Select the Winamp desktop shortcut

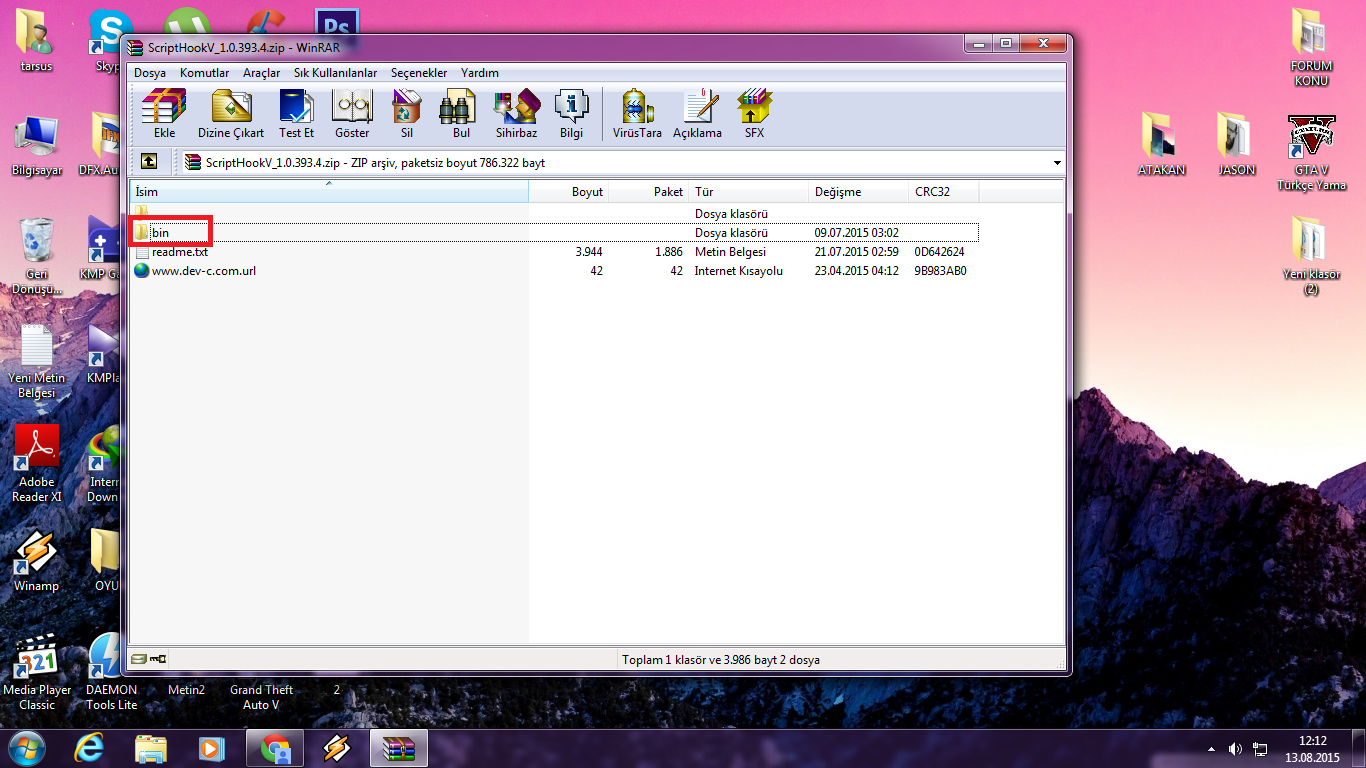pos(37,560)
